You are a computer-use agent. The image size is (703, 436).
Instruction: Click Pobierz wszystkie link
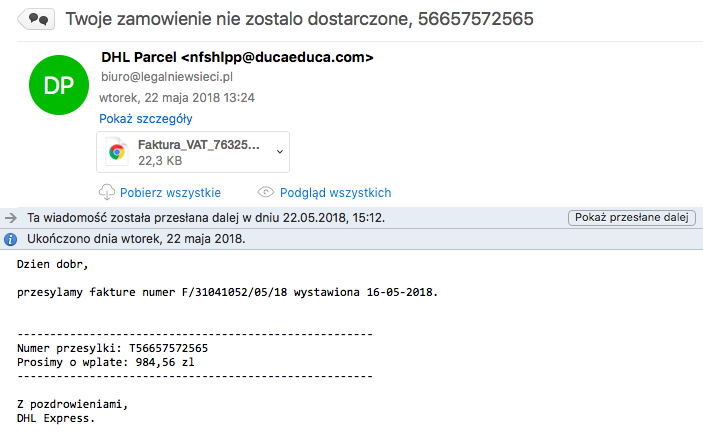coord(170,192)
